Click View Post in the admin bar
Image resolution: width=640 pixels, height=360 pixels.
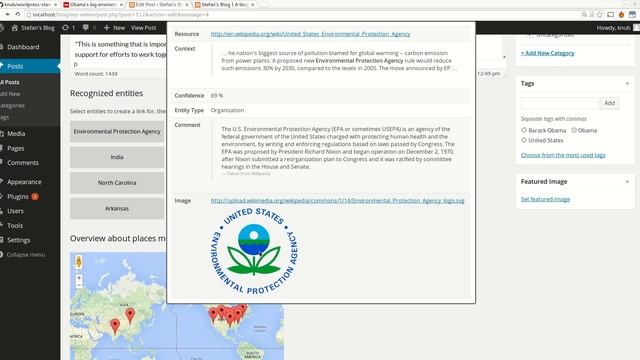(x=144, y=28)
